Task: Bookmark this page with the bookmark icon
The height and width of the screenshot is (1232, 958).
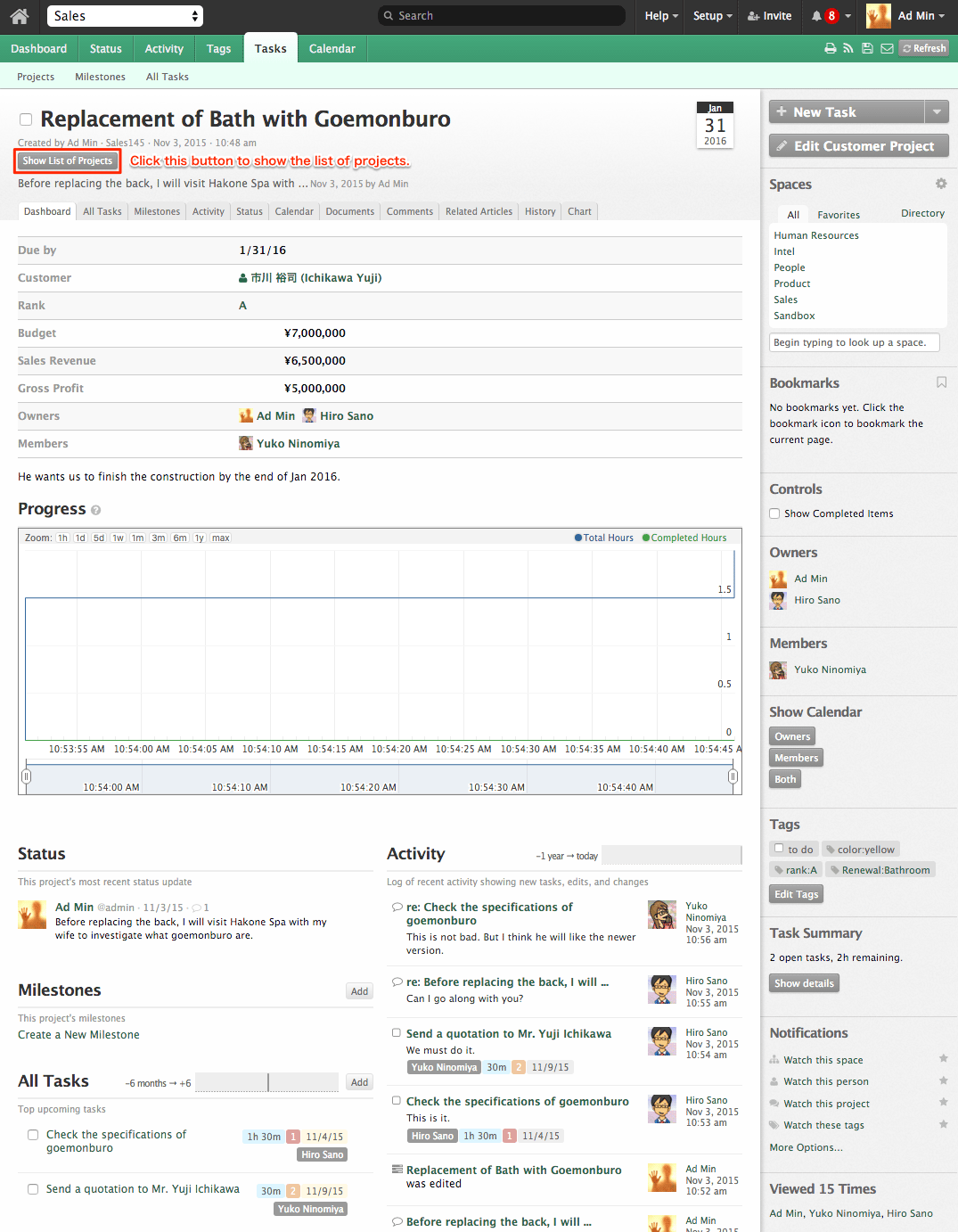Action: coord(941,382)
